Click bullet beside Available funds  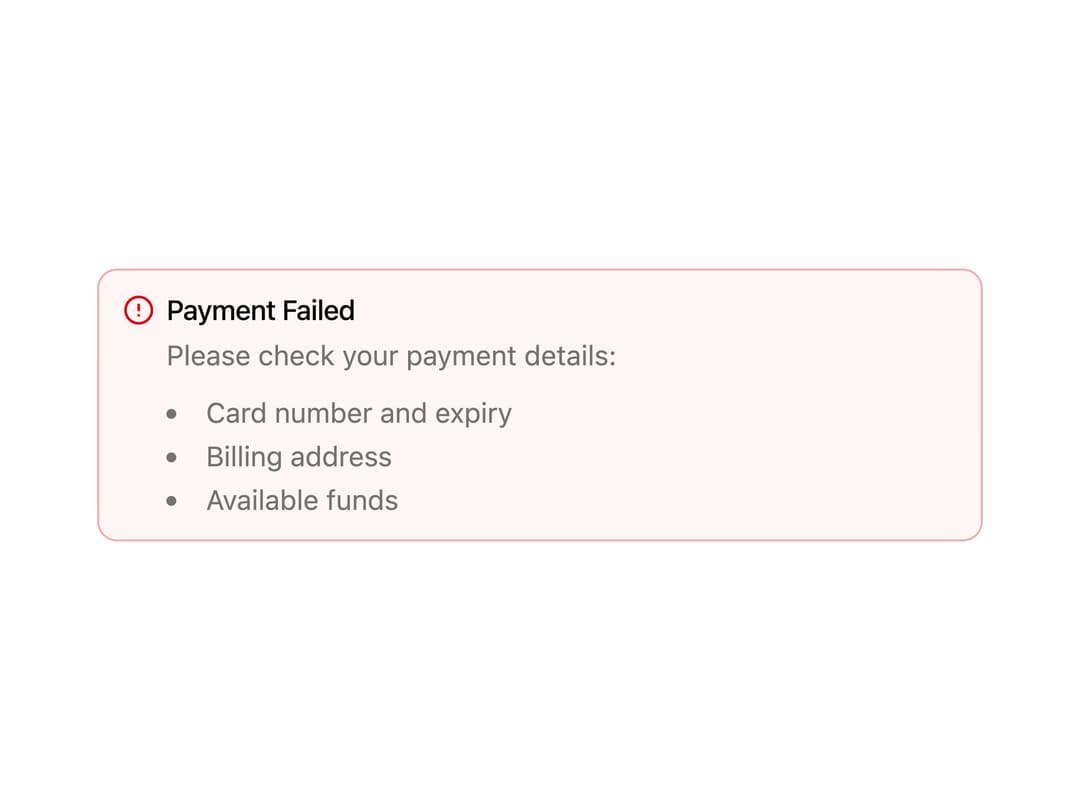point(172,501)
